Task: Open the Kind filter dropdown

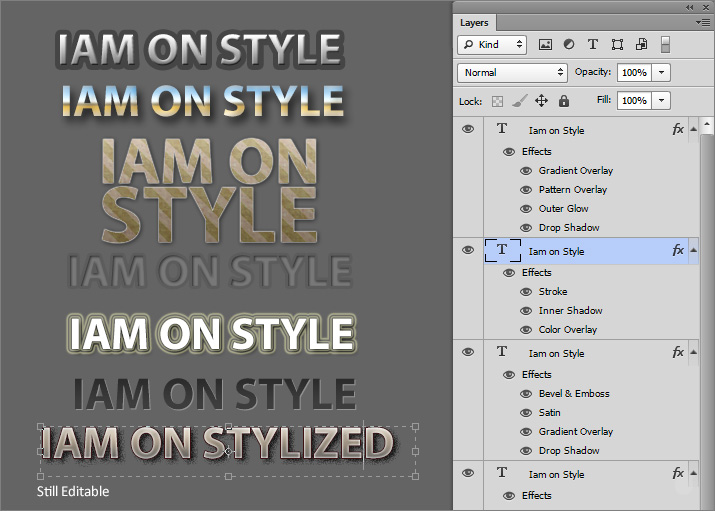Action: (492, 45)
